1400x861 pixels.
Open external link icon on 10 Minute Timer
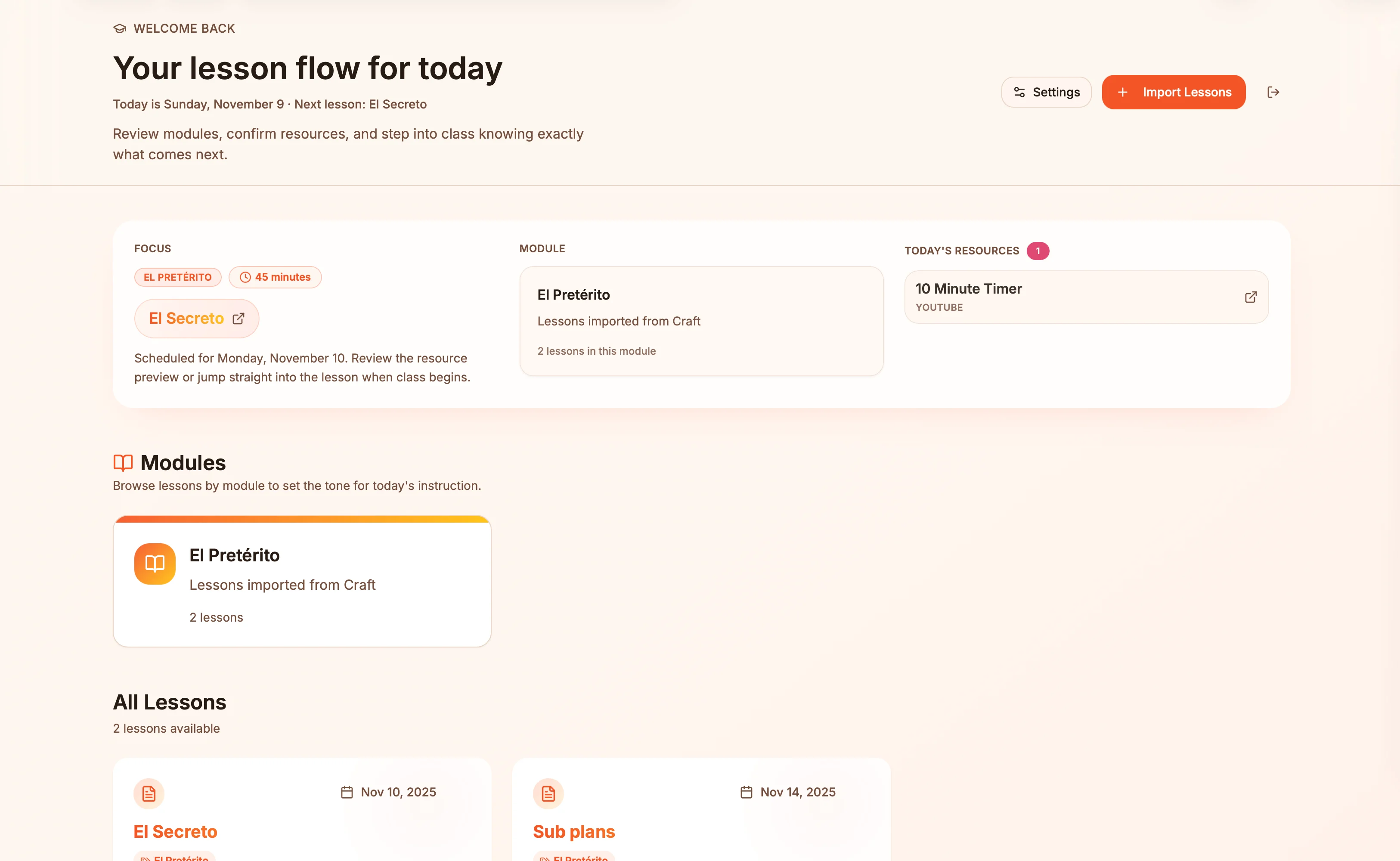(x=1250, y=297)
